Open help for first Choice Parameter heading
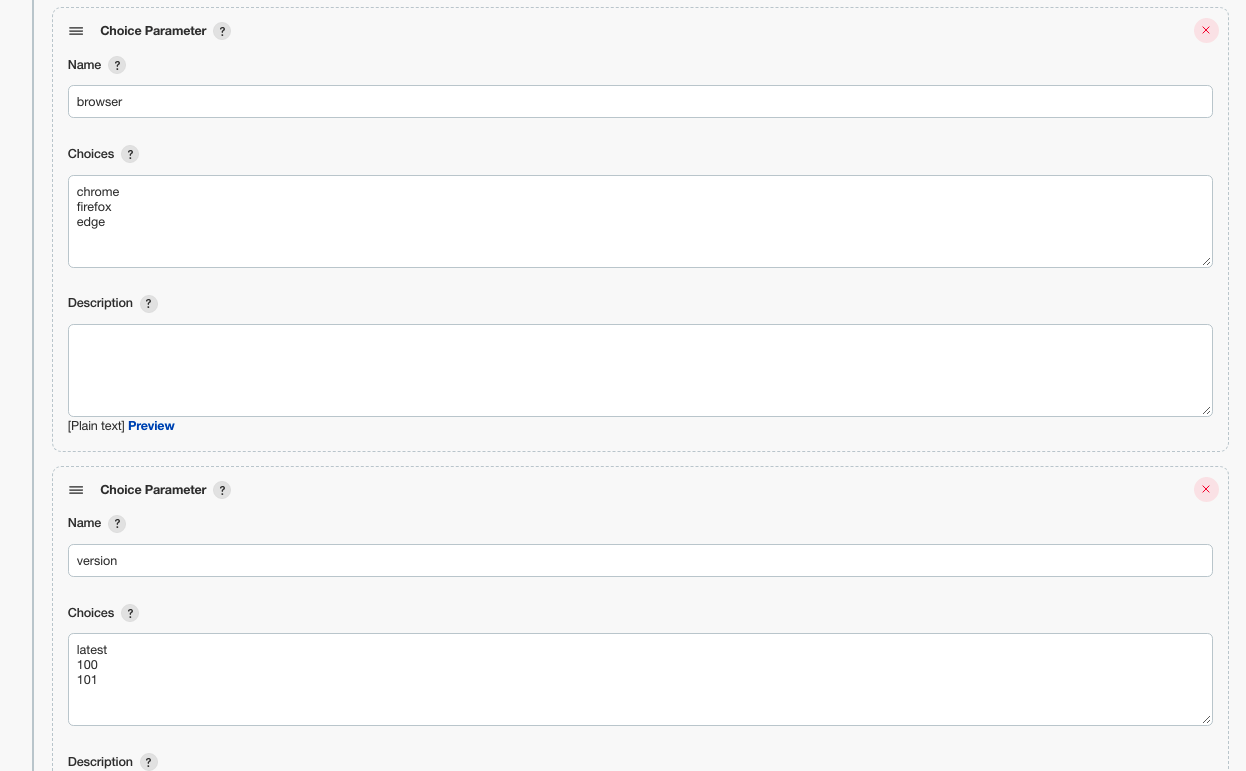This screenshot has width=1246, height=771. (222, 31)
